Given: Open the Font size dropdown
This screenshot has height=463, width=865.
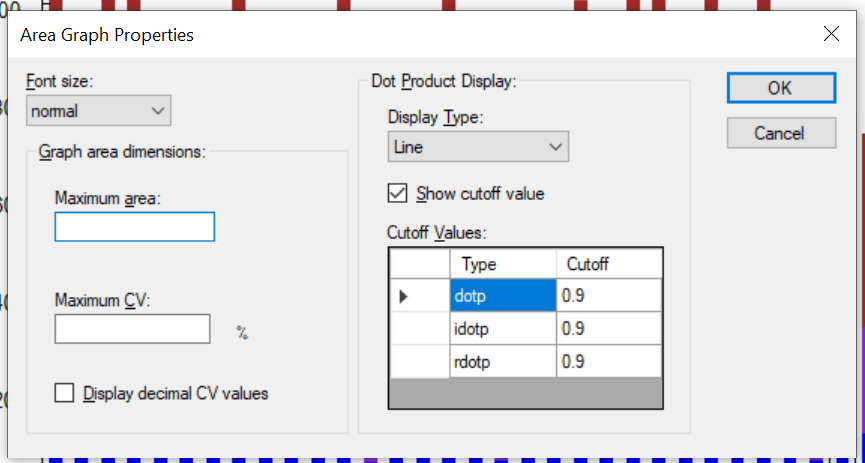Looking at the screenshot, I should (x=98, y=111).
